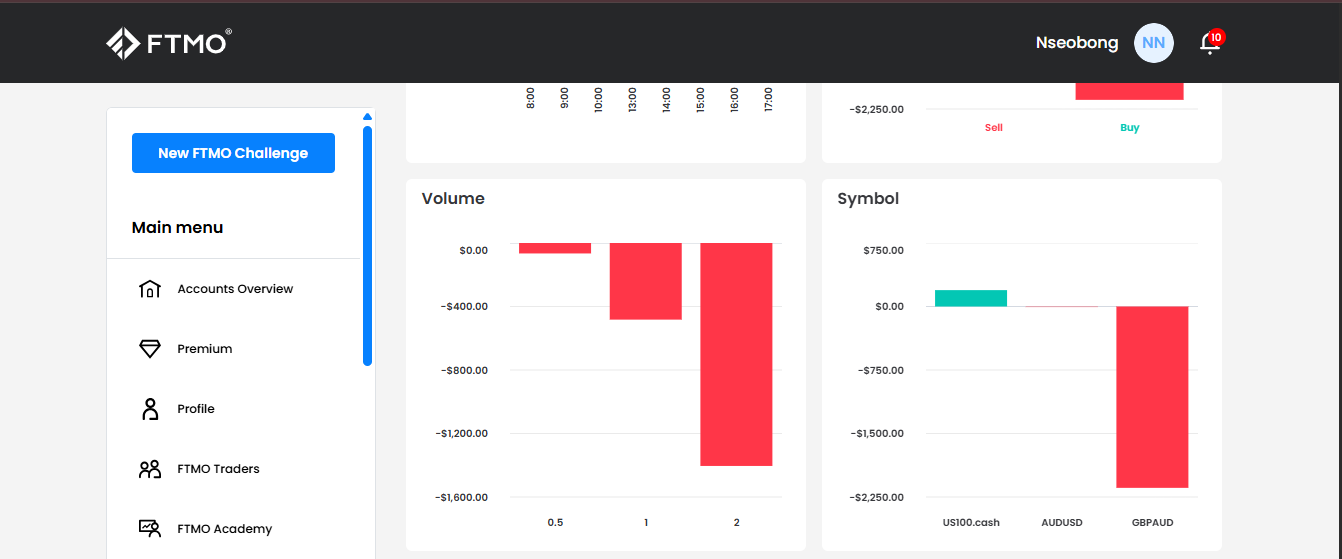Viewport: 1342px width, 559px height.
Task: Click the red GBPAUD symbol bar
Action: [x=1152, y=397]
